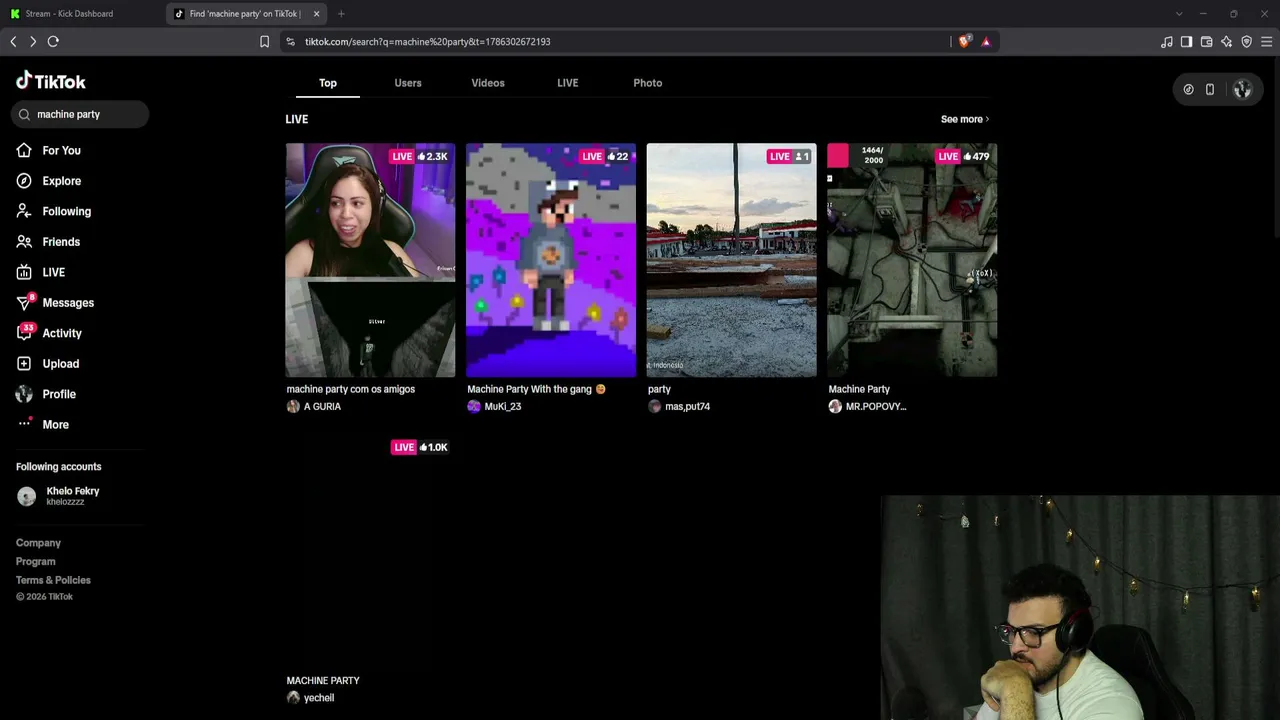The image size is (1280, 720).
Task: Switch to the Videos tab
Action: pyautogui.click(x=488, y=83)
